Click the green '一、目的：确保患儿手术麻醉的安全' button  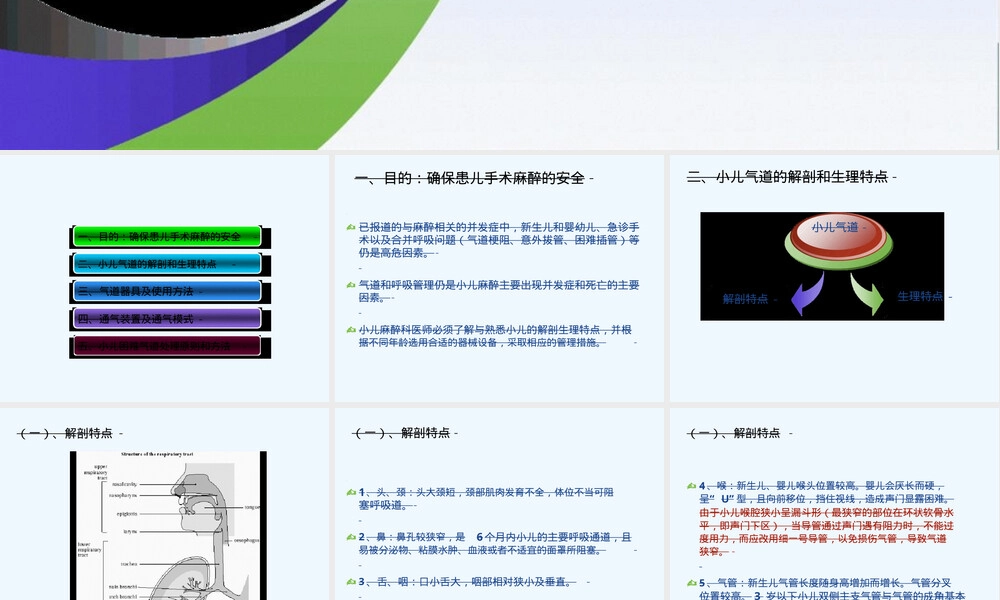click(167, 237)
